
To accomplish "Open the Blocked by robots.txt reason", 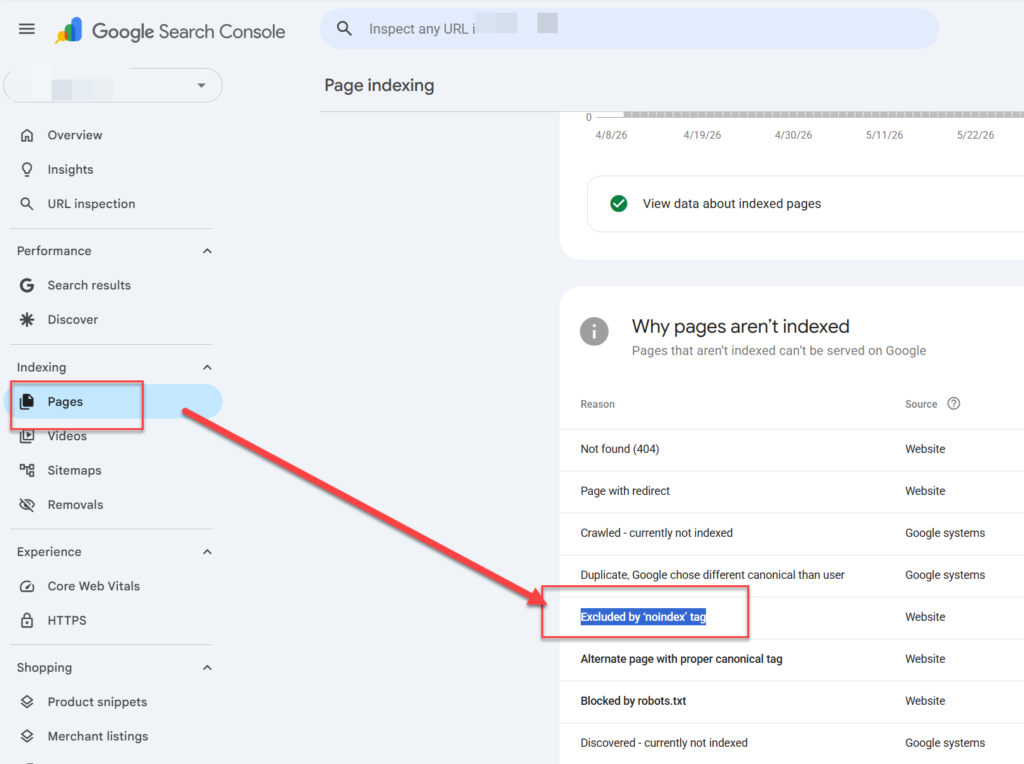I will (792, 701).
